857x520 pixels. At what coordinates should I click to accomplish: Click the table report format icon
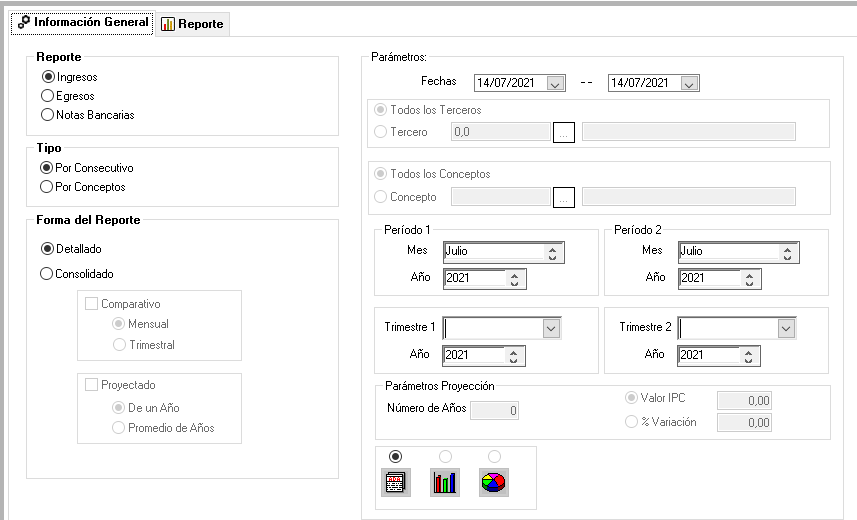click(395, 483)
